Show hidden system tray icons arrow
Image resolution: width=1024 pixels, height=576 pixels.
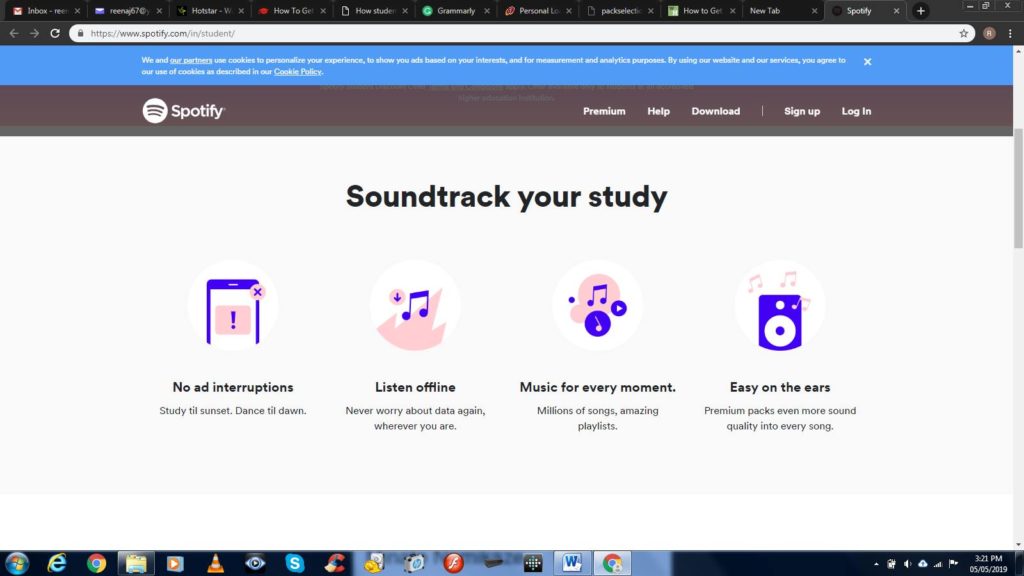pyautogui.click(x=876, y=564)
